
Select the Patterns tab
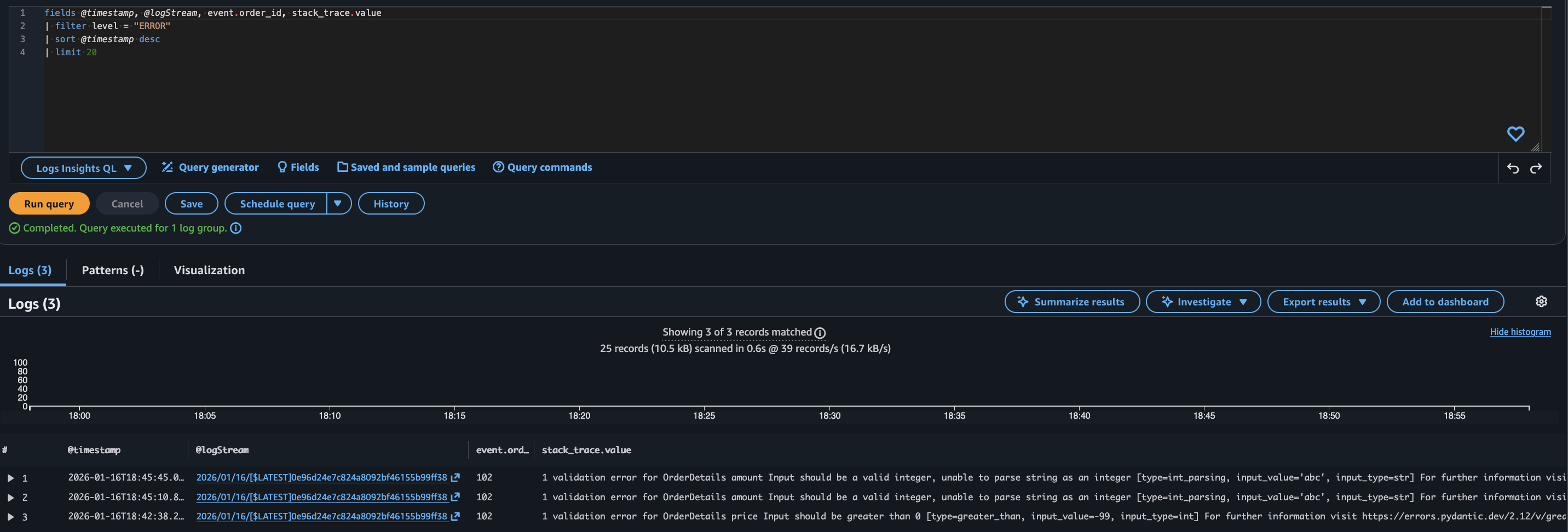(x=112, y=270)
